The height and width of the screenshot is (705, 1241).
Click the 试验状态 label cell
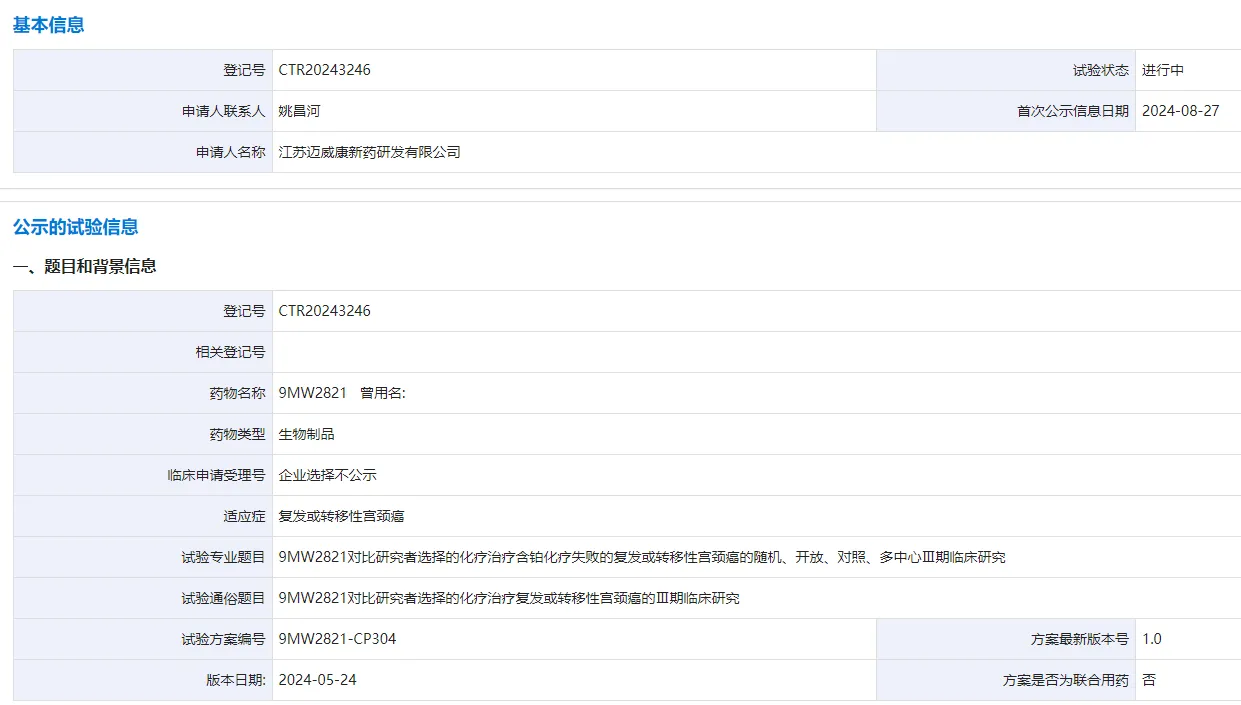click(x=1100, y=70)
